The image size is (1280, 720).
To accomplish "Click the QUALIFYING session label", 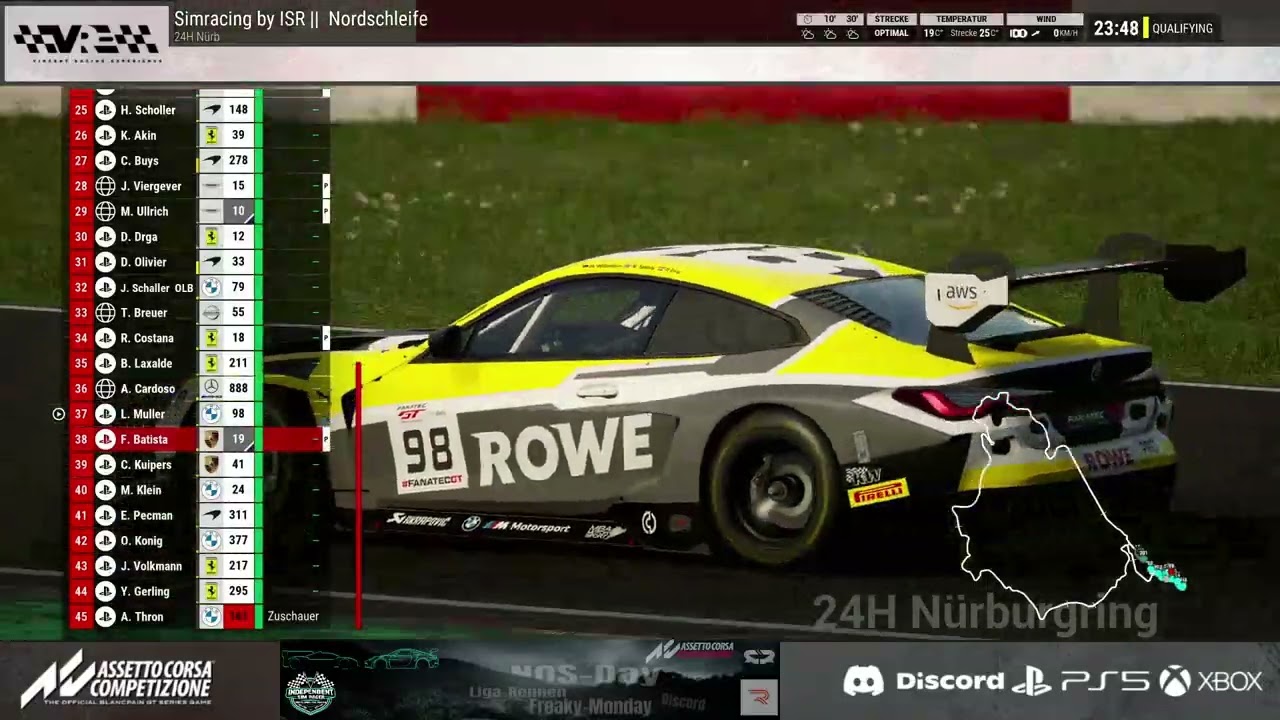I will (x=1182, y=28).
